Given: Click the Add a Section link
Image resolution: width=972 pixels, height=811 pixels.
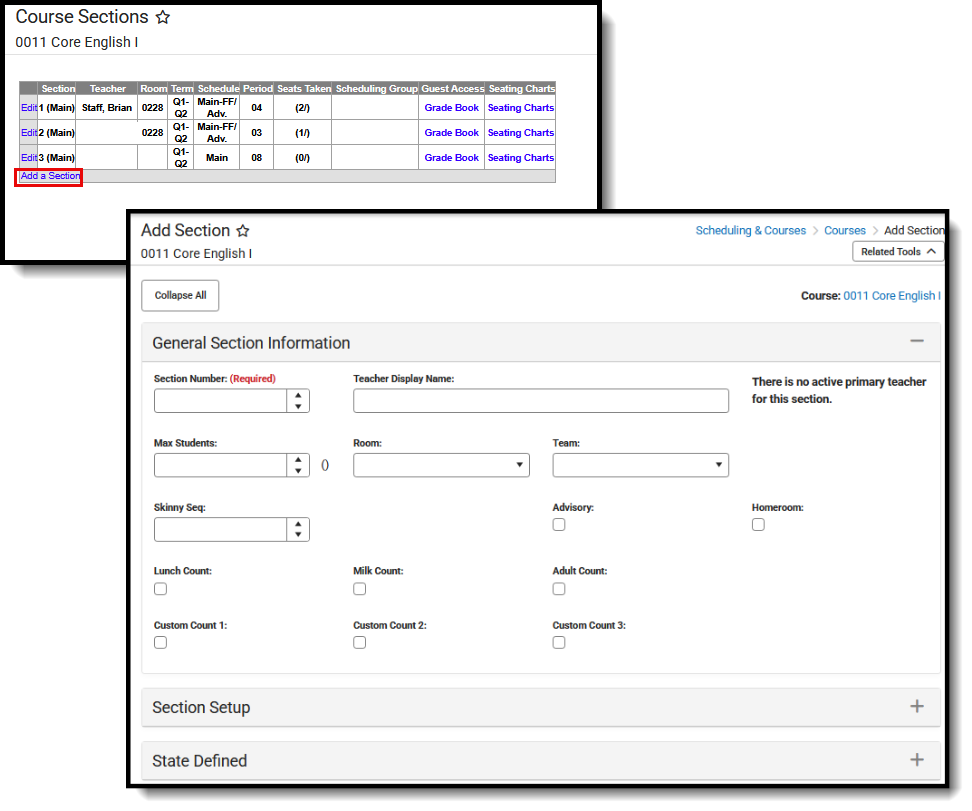Looking at the screenshot, I should point(48,175).
